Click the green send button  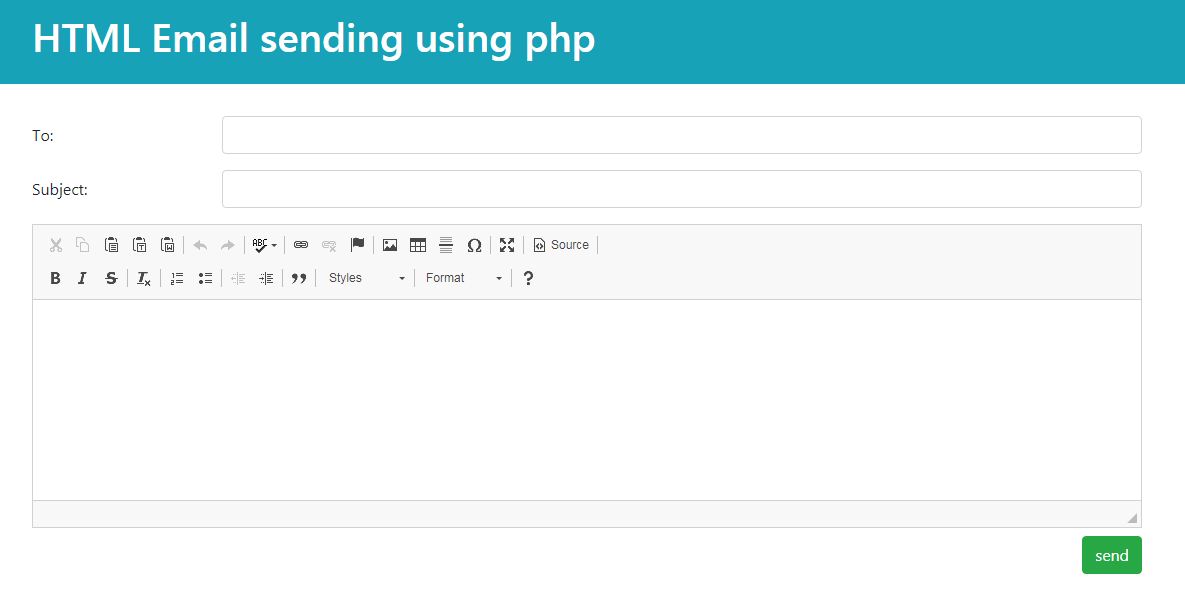[x=1111, y=555]
